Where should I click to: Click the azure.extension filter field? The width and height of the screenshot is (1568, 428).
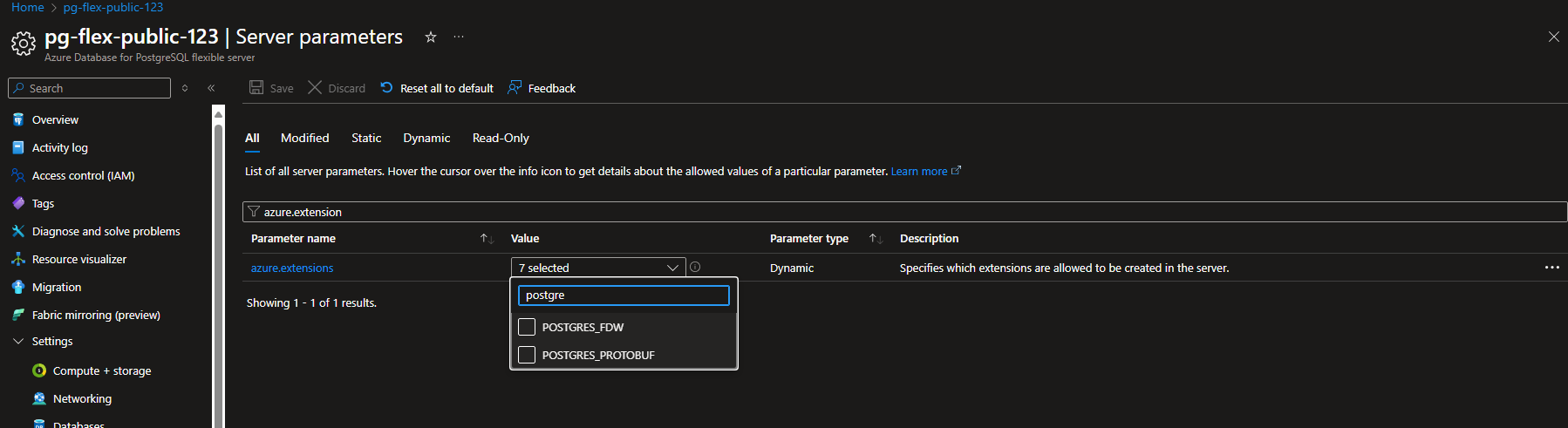(x=904, y=212)
